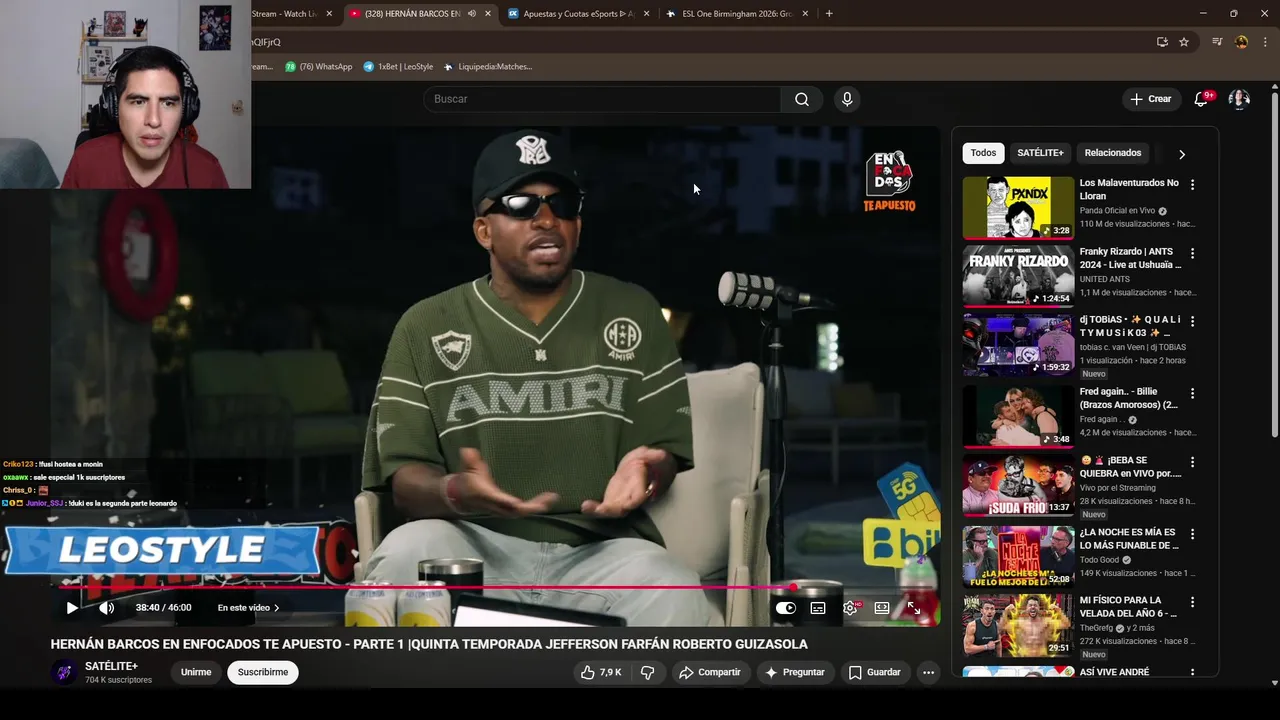Show more filter chips with arrow
Screen dimensions: 1280x720
click(x=1182, y=154)
